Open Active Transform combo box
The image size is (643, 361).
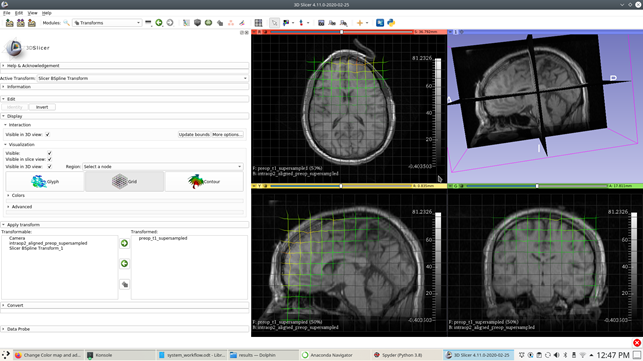click(142, 78)
